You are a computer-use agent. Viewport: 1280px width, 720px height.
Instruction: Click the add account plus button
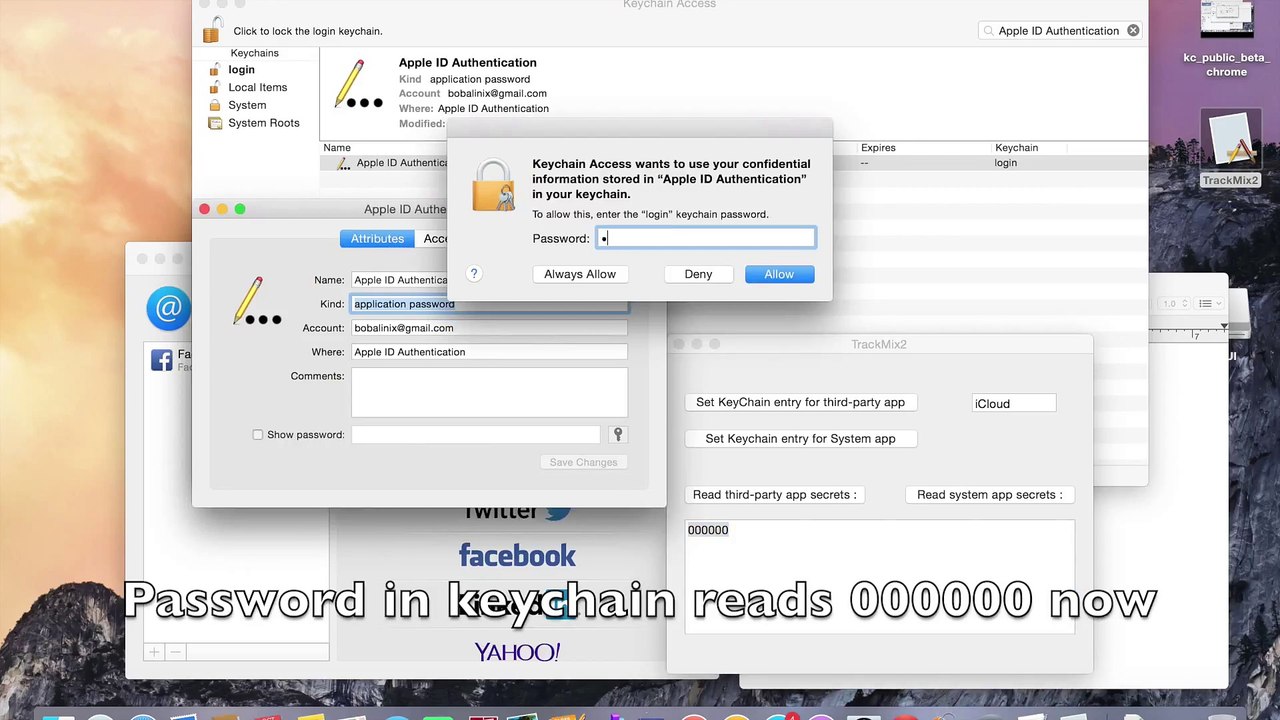tap(154, 652)
